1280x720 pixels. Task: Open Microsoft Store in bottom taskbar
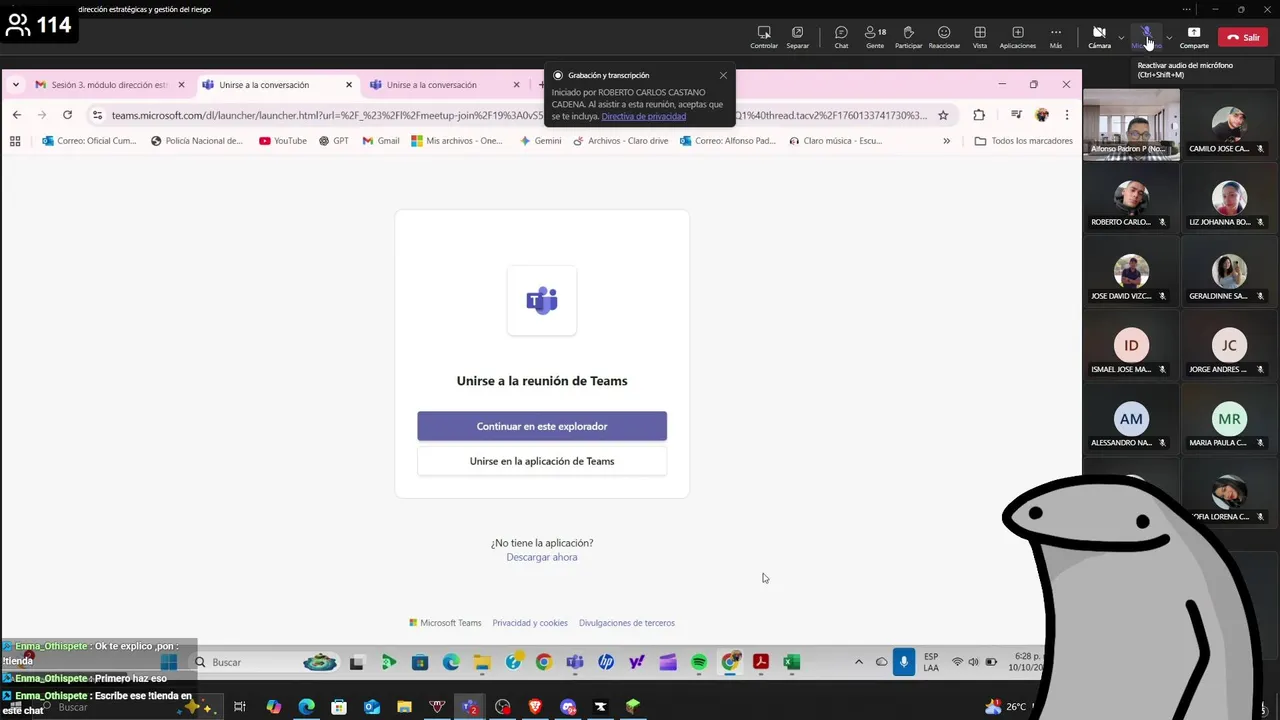pyautogui.click(x=339, y=706)
